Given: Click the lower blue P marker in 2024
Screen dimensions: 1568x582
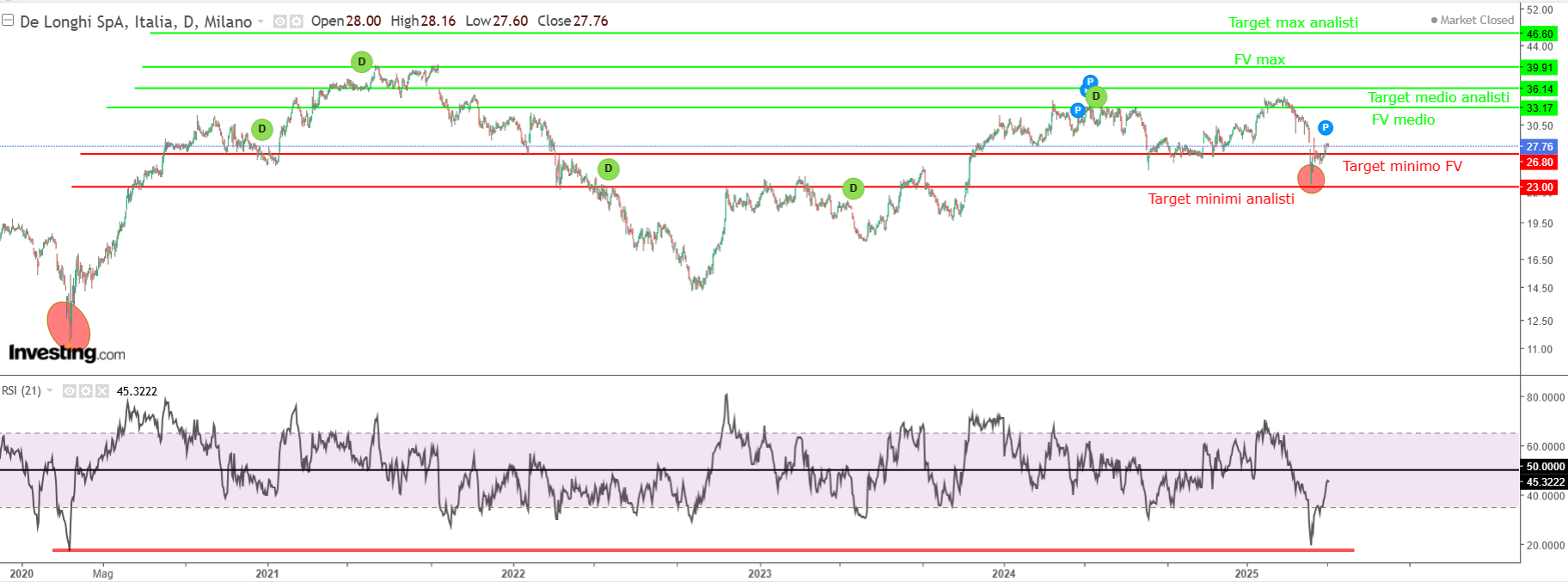Looking at the screenshot, I should pyautogui.click(x=1077, y=110).
